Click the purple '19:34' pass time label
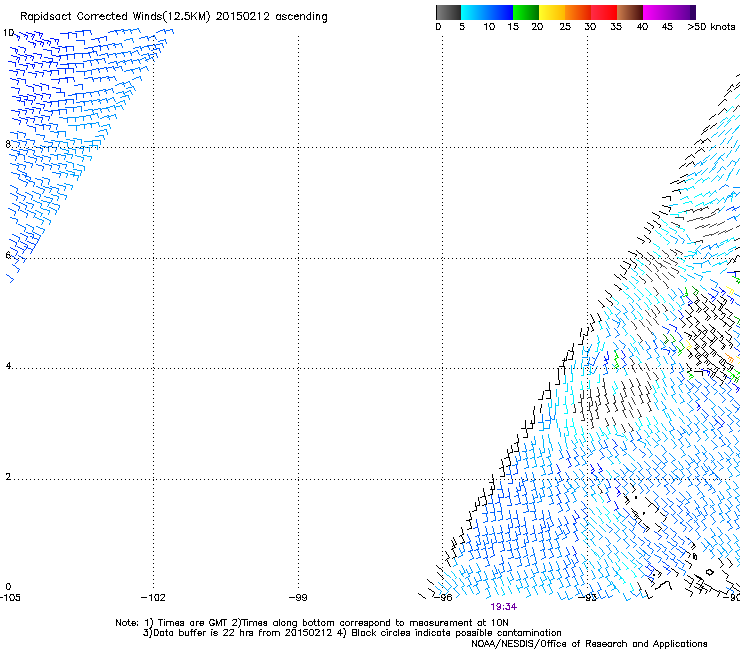 (x=504, y=607)
